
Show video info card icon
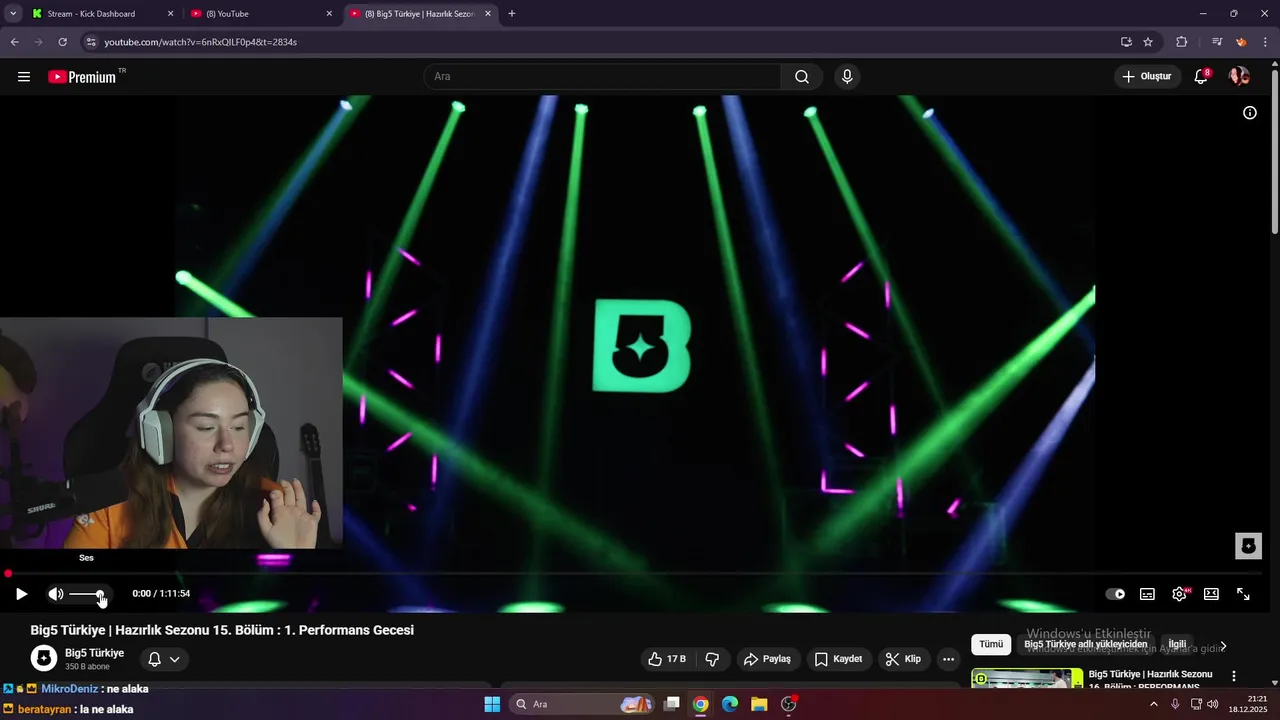click(x=1250, y=113)
